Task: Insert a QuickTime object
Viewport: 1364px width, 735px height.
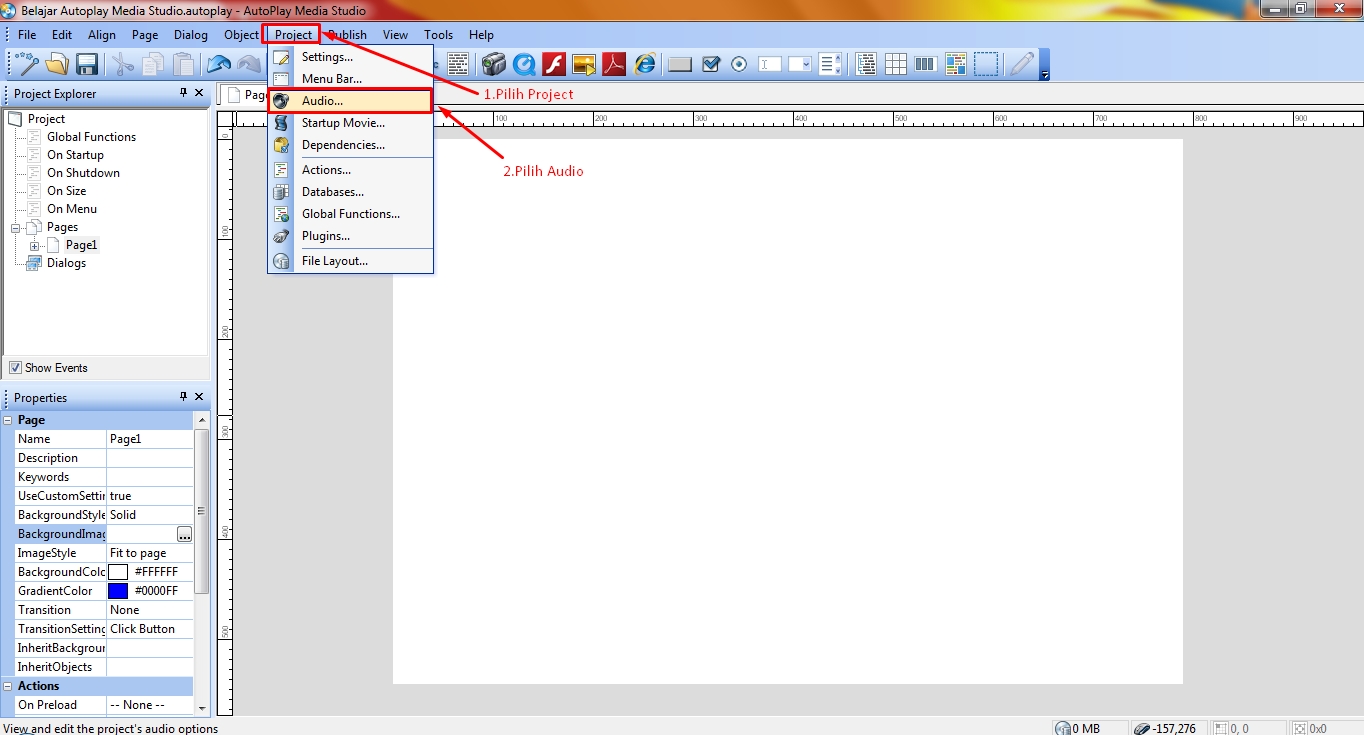Action: [x=524, y=65]
